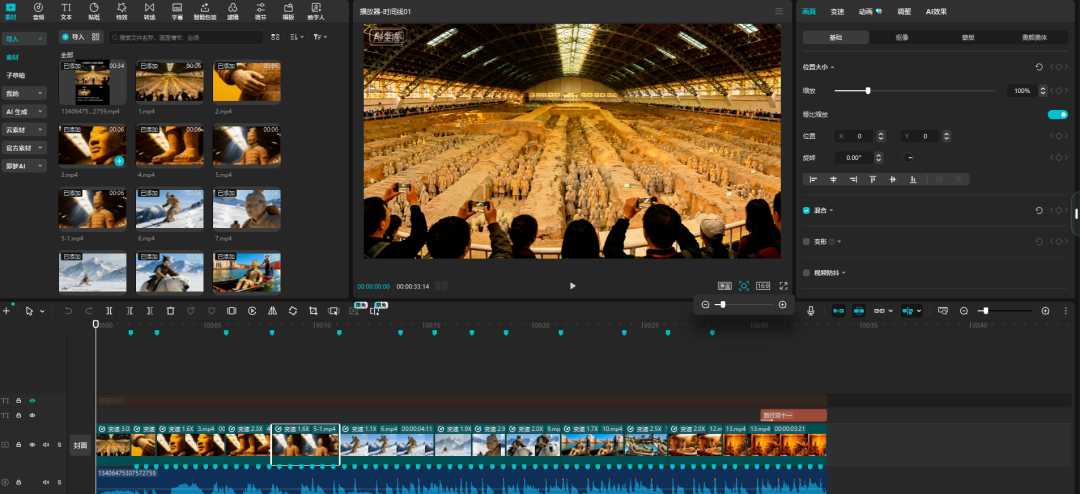Open the 贴纸 (Stickers) panel icon
Screen dimensions: 1080x494
pyautogui.click(x=93, y=11)
